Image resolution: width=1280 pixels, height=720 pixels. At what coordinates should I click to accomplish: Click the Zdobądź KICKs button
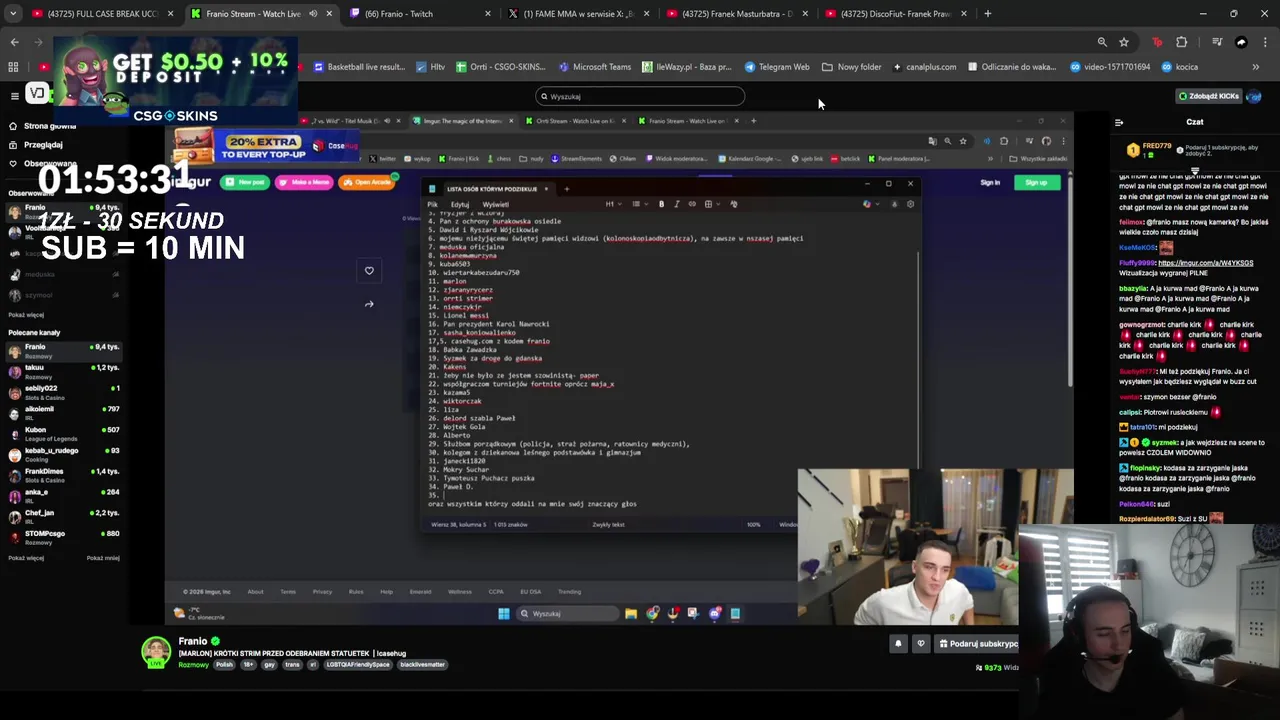coord(1209,96)
